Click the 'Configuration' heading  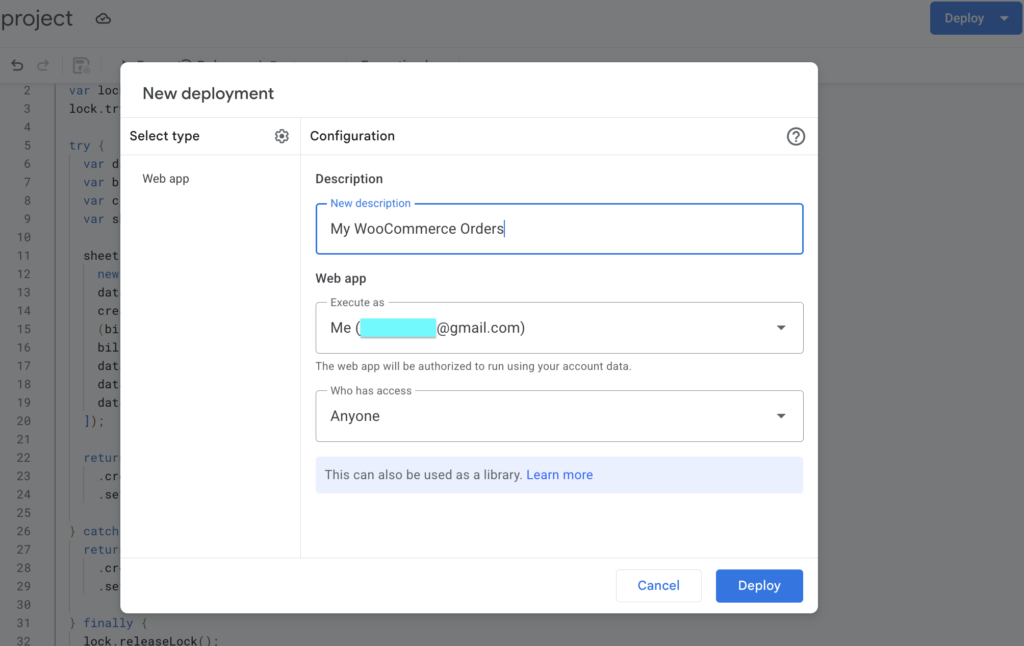coord(353,136)
